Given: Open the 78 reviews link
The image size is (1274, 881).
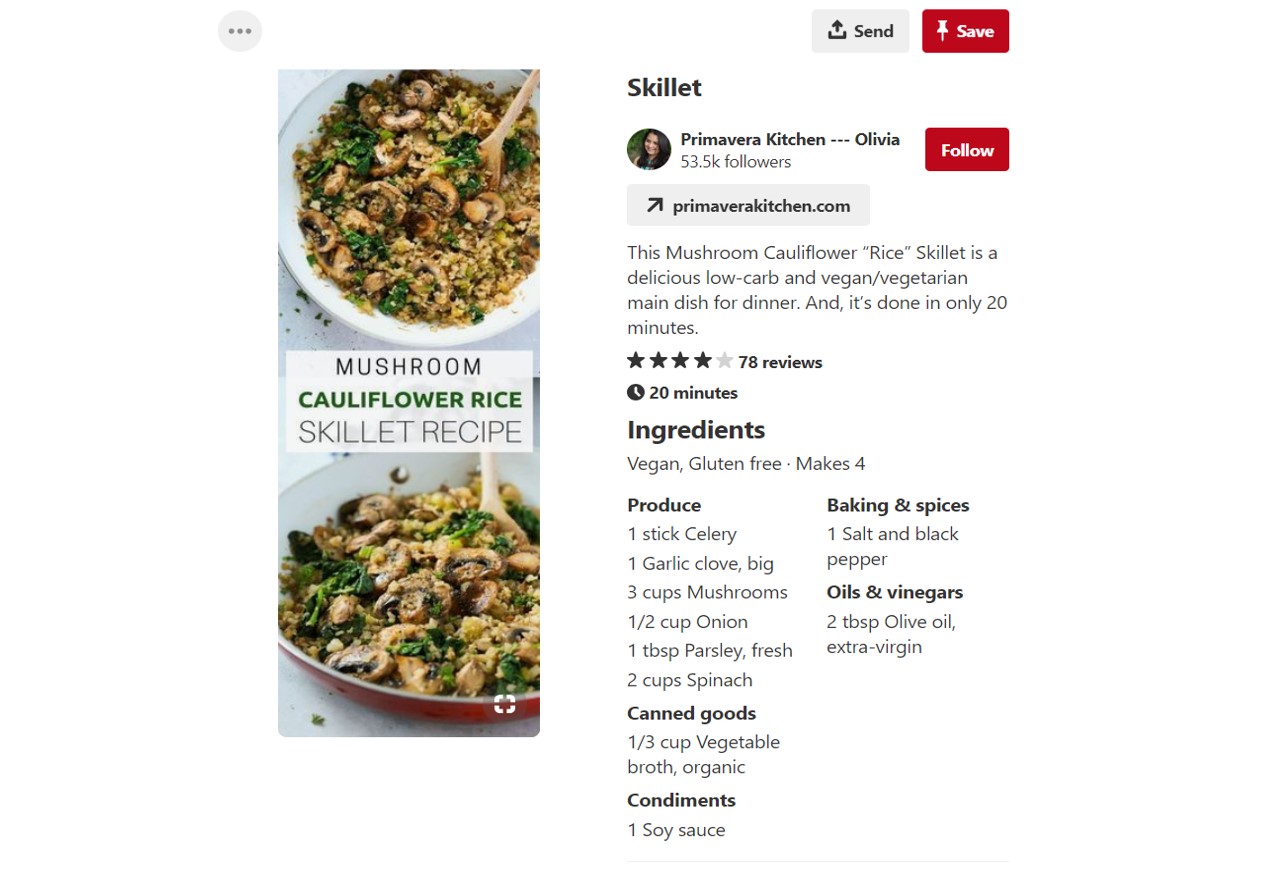Looking at the screenshot, I should (x=780, y=362).
